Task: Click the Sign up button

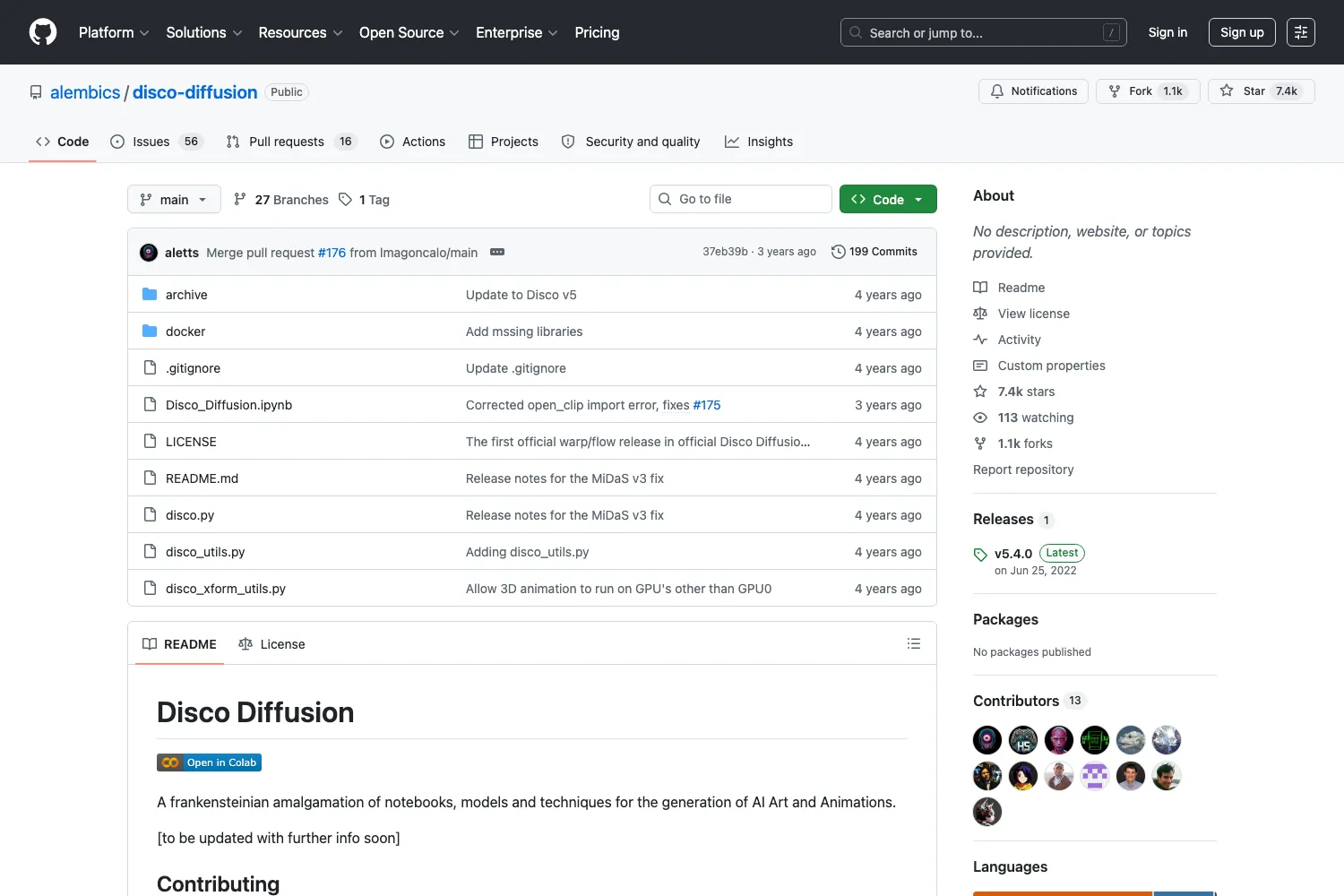Action: (1242, 32)
